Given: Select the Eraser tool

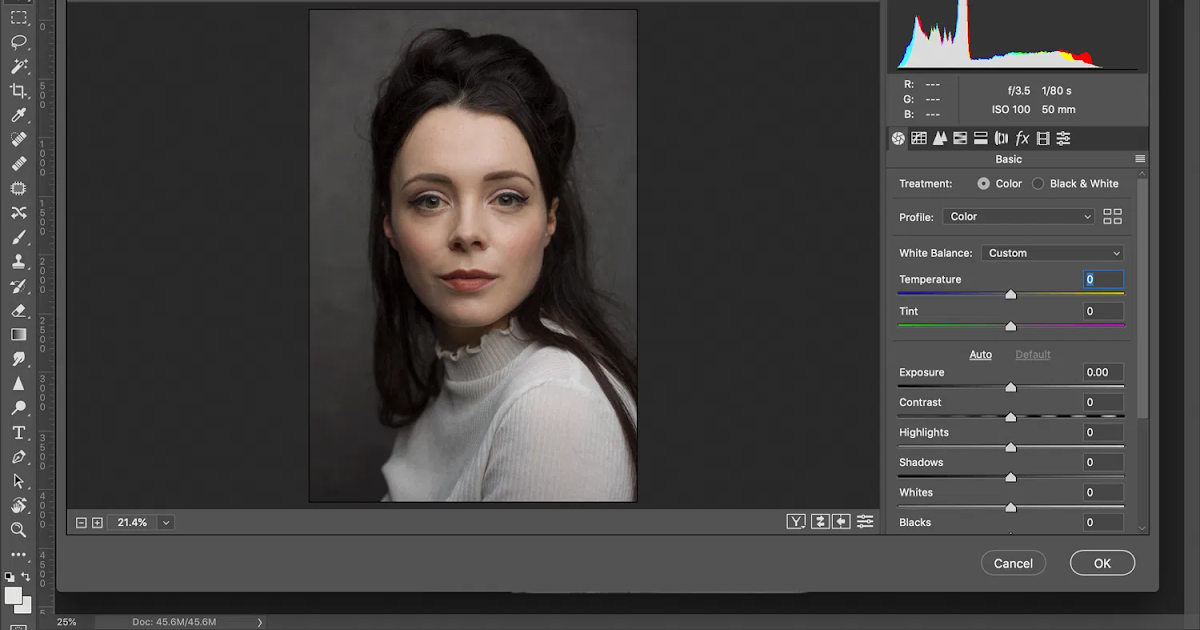Looking at the screenshot, I should (x=18, y=310).
